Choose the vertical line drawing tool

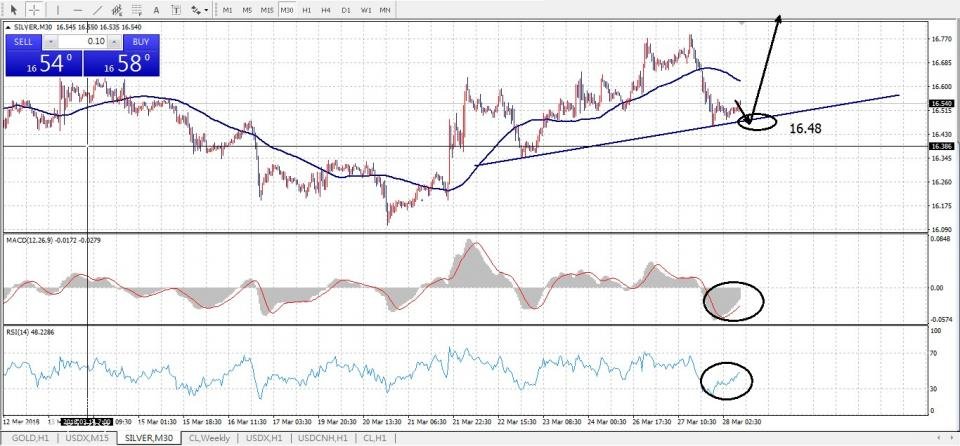[58, 10]
